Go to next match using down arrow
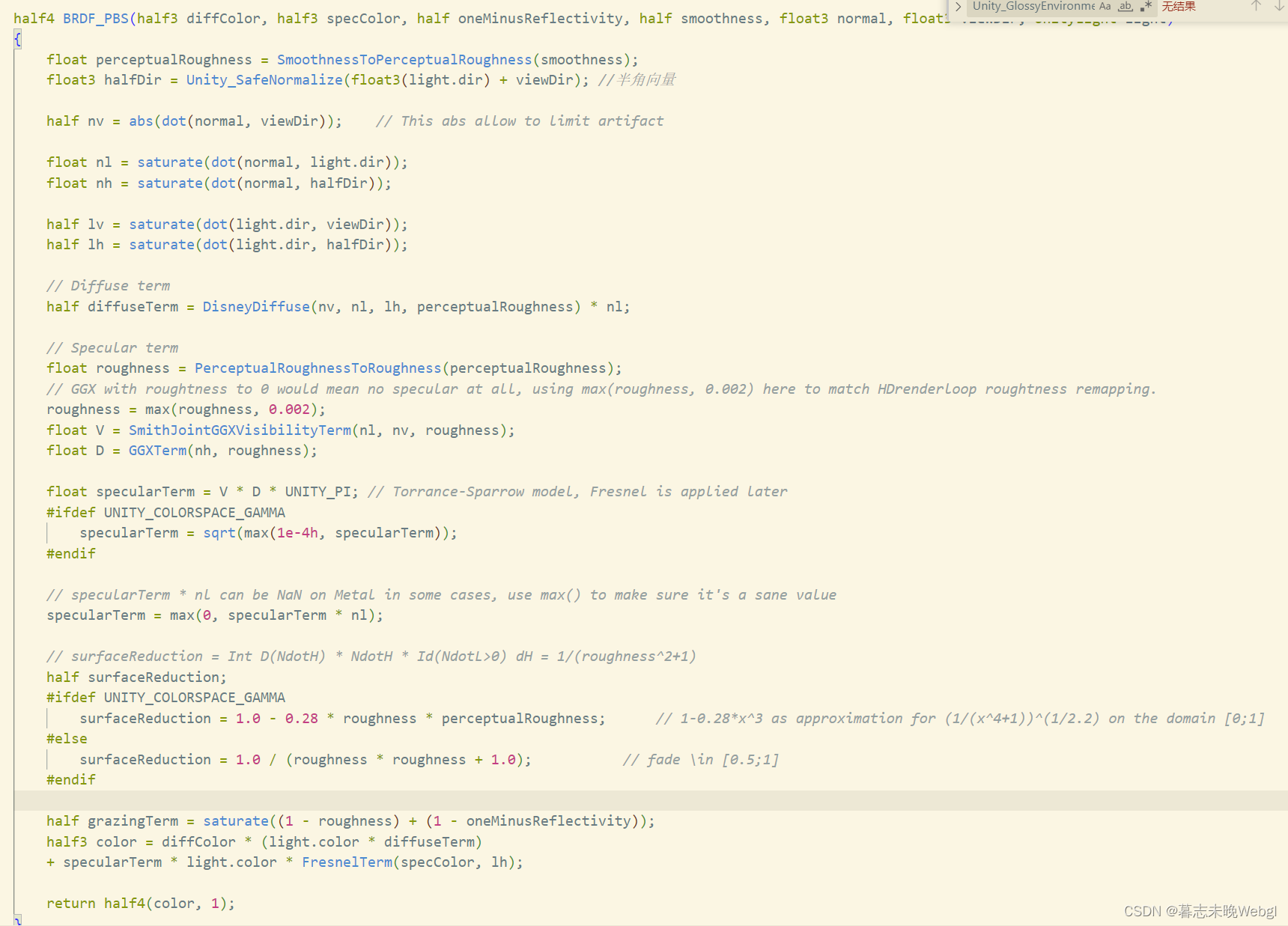Viewport: 1288px width, 926px height. (1279, 6)
